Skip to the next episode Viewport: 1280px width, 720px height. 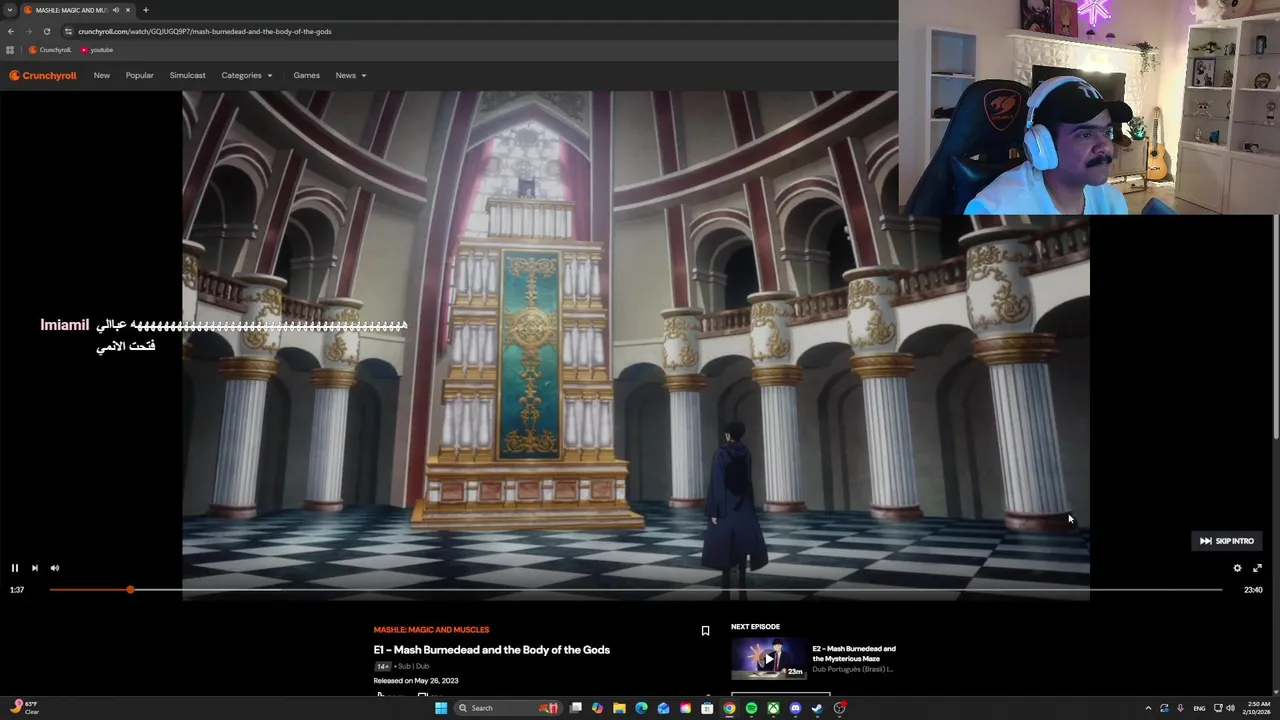point(35,568)
